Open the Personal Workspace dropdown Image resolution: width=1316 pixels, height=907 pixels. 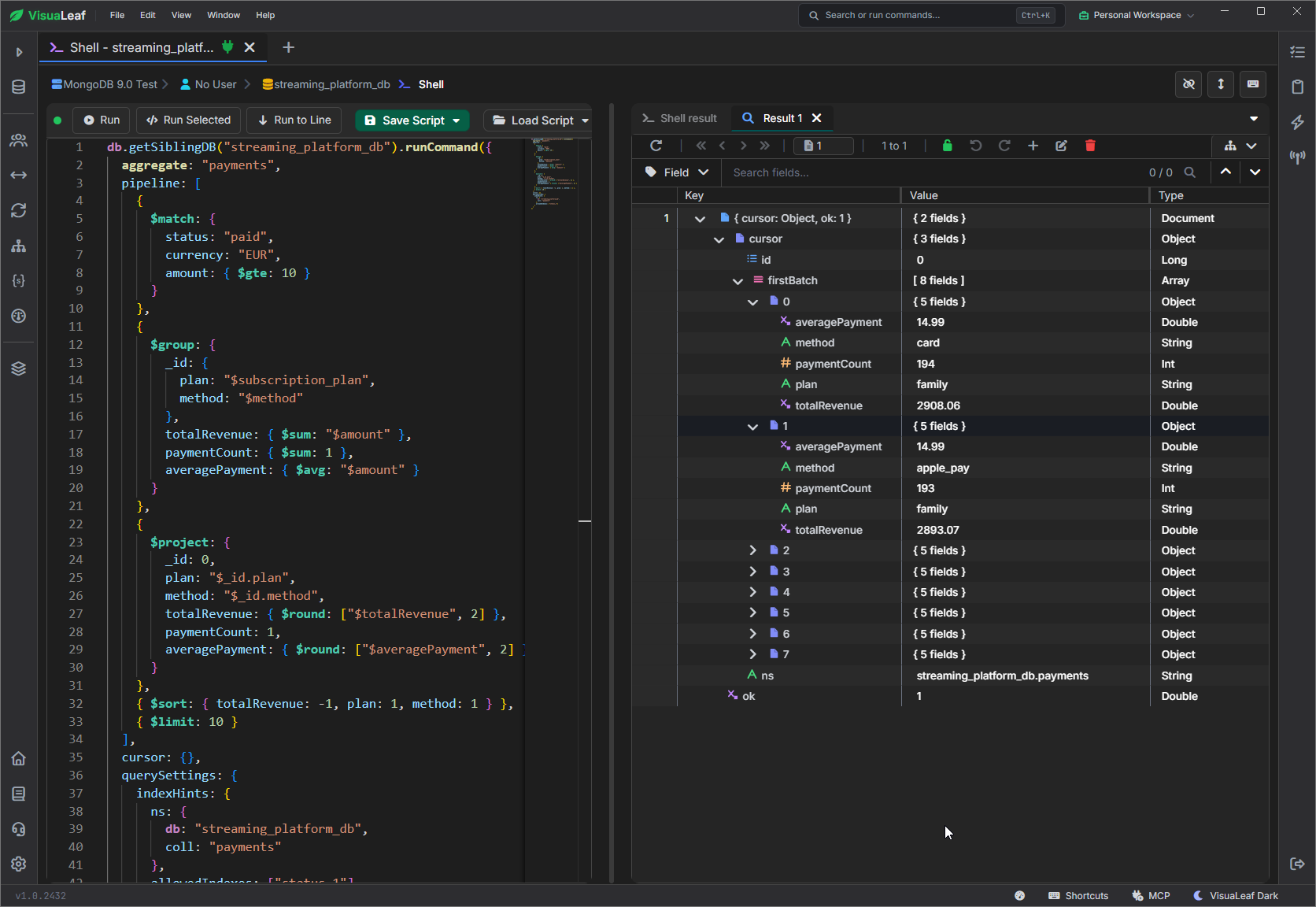click(x=1136, y=15)
